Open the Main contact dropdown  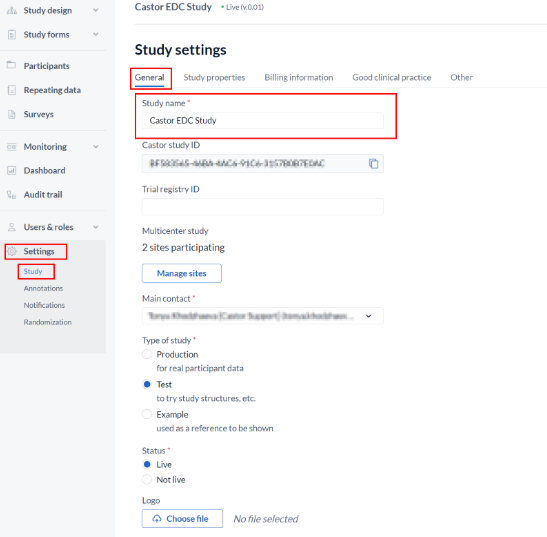(262, 316)
